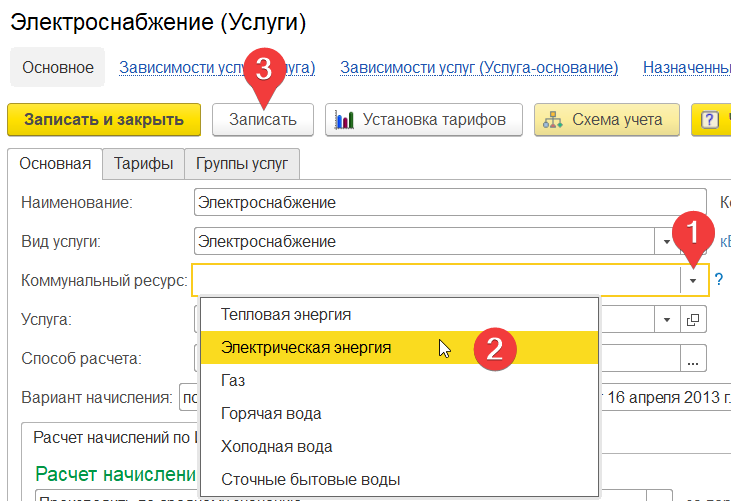
Task: Click into the Наименование input field
Action: (450, 202)
